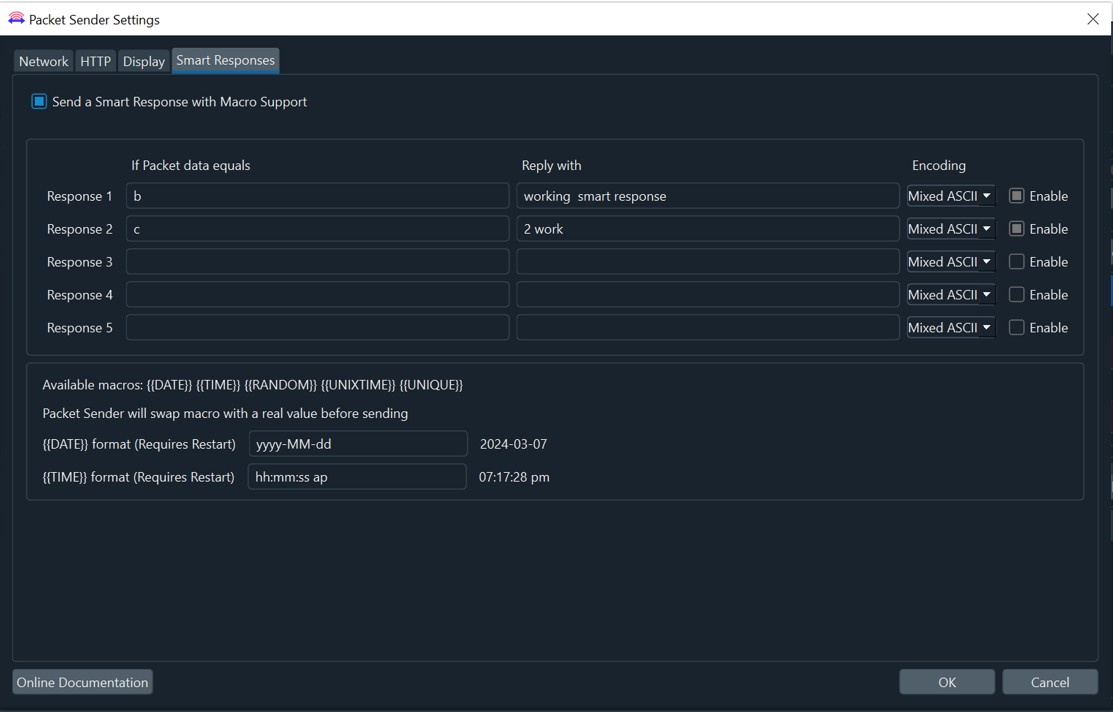Open the HTTP tab
Viewport: 1113px width, 712px height.
pyautogui.click(x=95, y=61)
